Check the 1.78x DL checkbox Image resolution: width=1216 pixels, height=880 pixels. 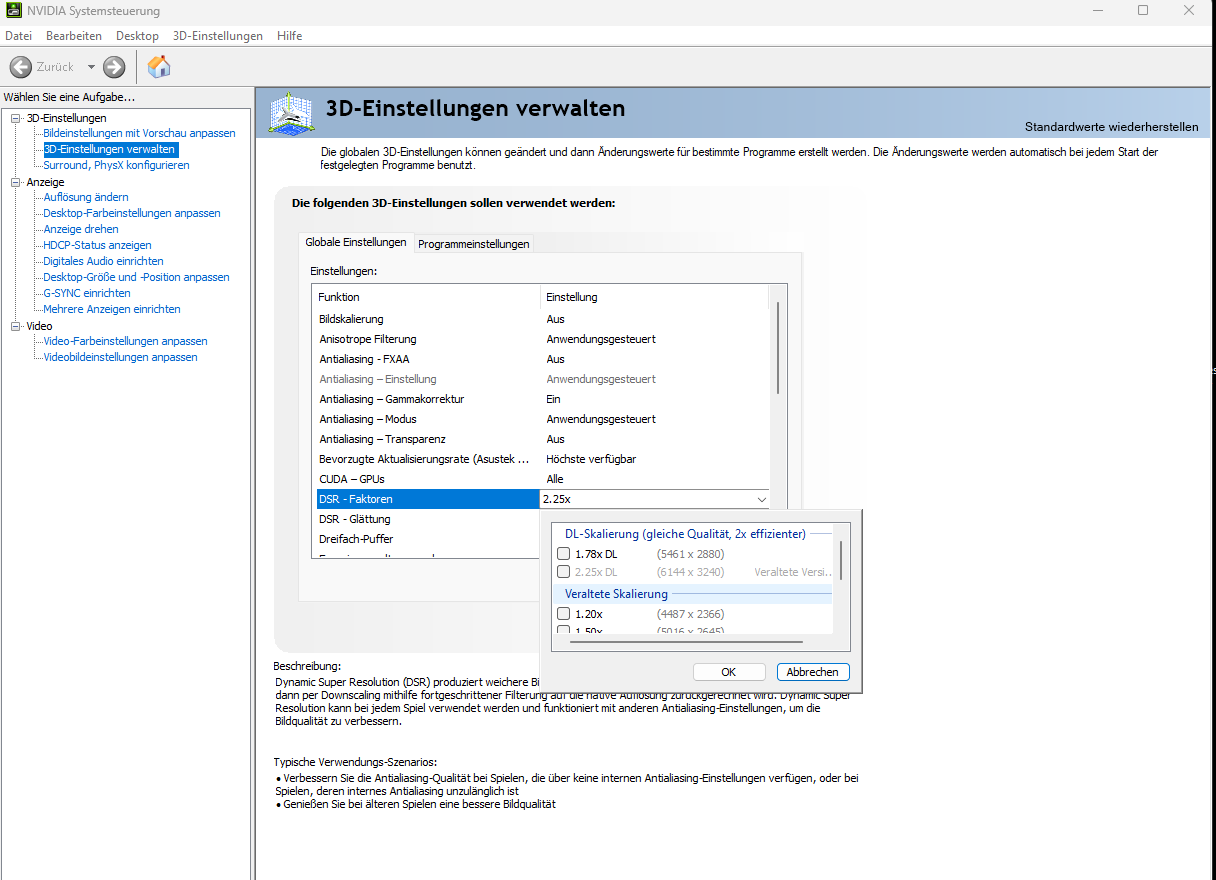pyautogui.click(x=564, y=554)
